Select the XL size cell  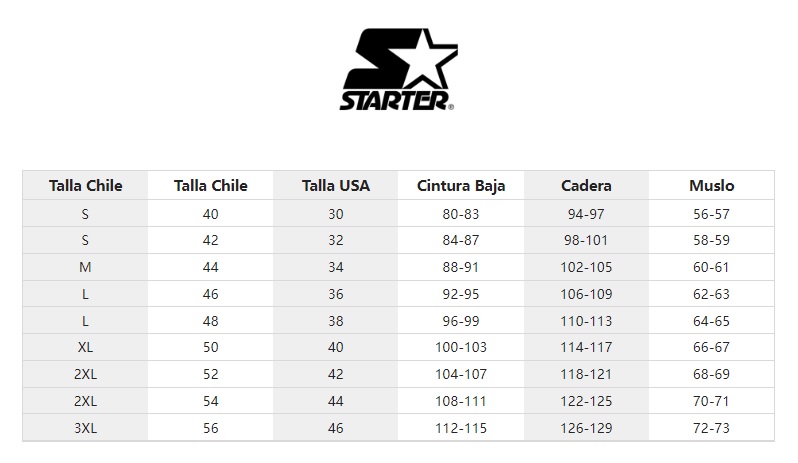pyautogui.click(x=86, y=347)
